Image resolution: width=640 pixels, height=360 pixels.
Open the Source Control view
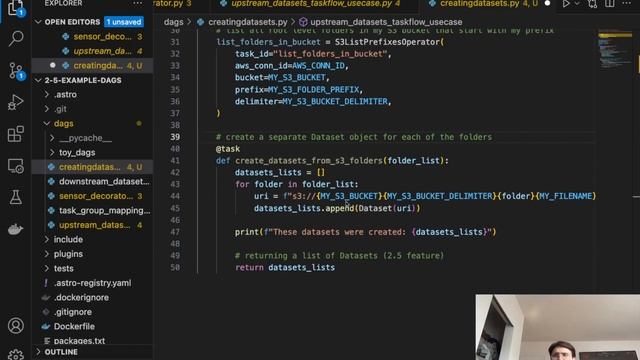16,71
